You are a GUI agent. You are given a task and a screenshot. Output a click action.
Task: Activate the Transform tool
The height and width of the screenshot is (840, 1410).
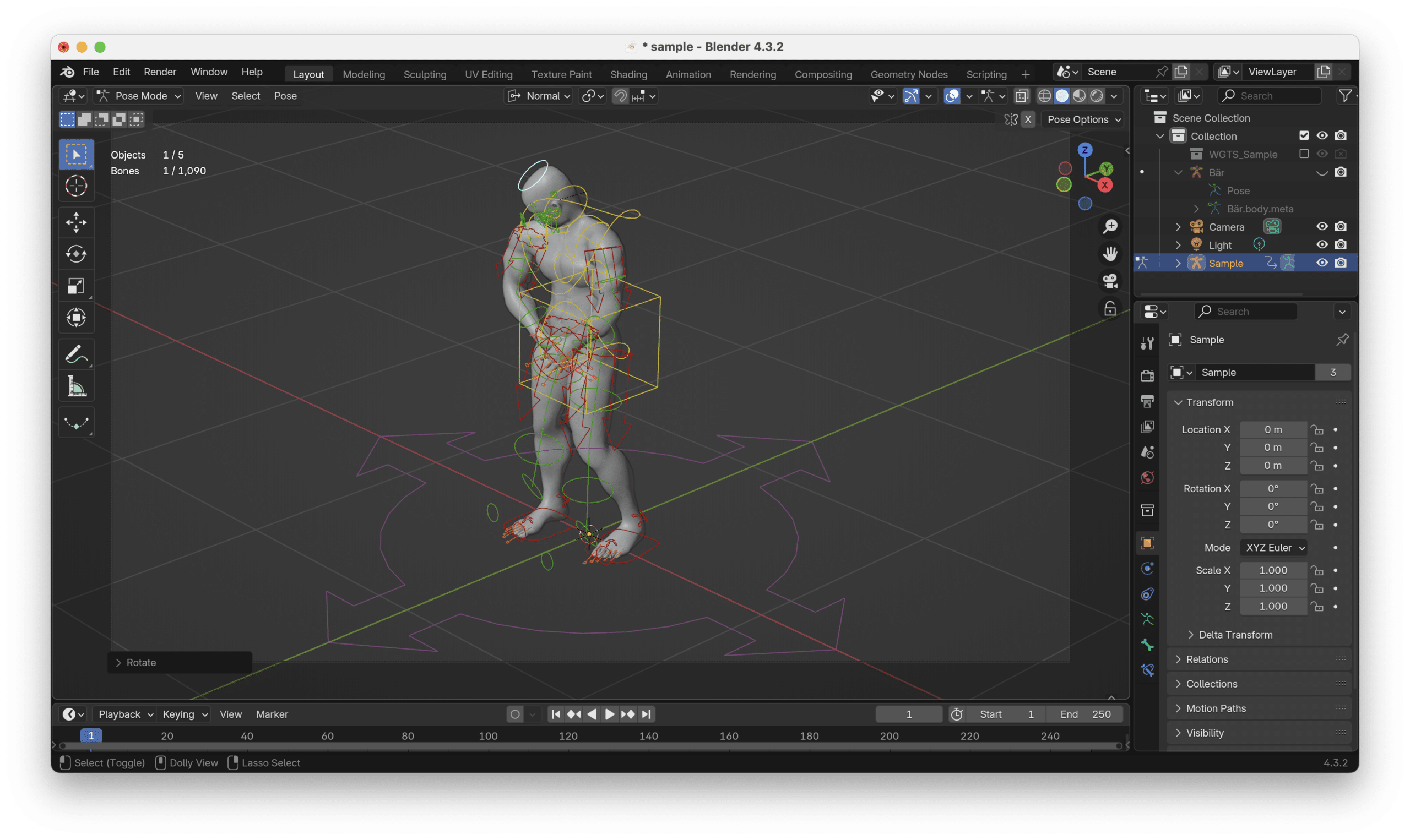tap(76, 318)
